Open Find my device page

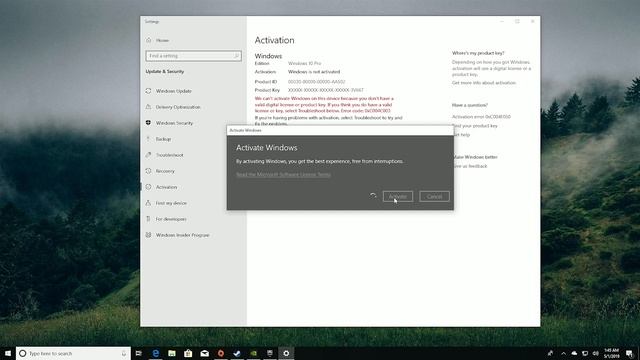pyautogui.click(x=171, y=203)
